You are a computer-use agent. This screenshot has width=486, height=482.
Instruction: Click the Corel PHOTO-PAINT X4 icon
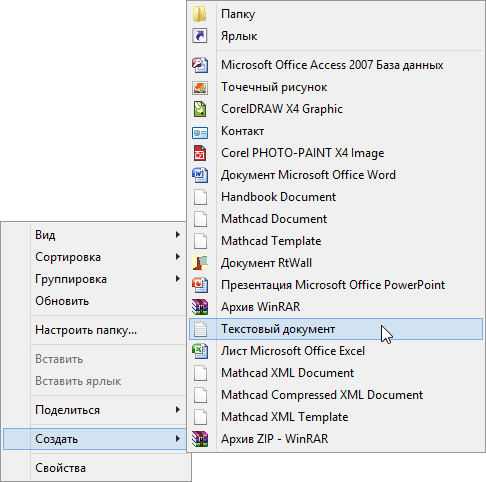(x=200, y=153)
